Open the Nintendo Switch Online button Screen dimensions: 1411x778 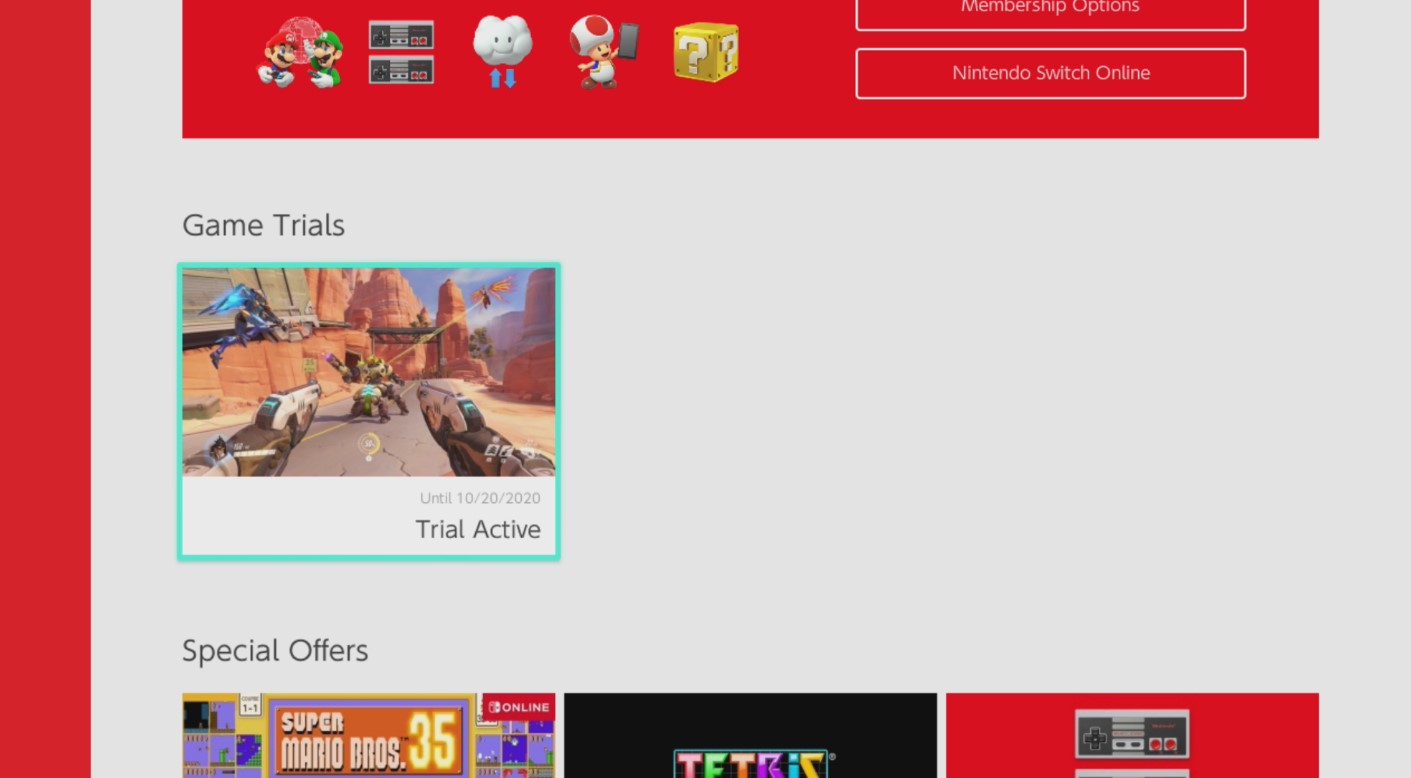click(1051, 73)
